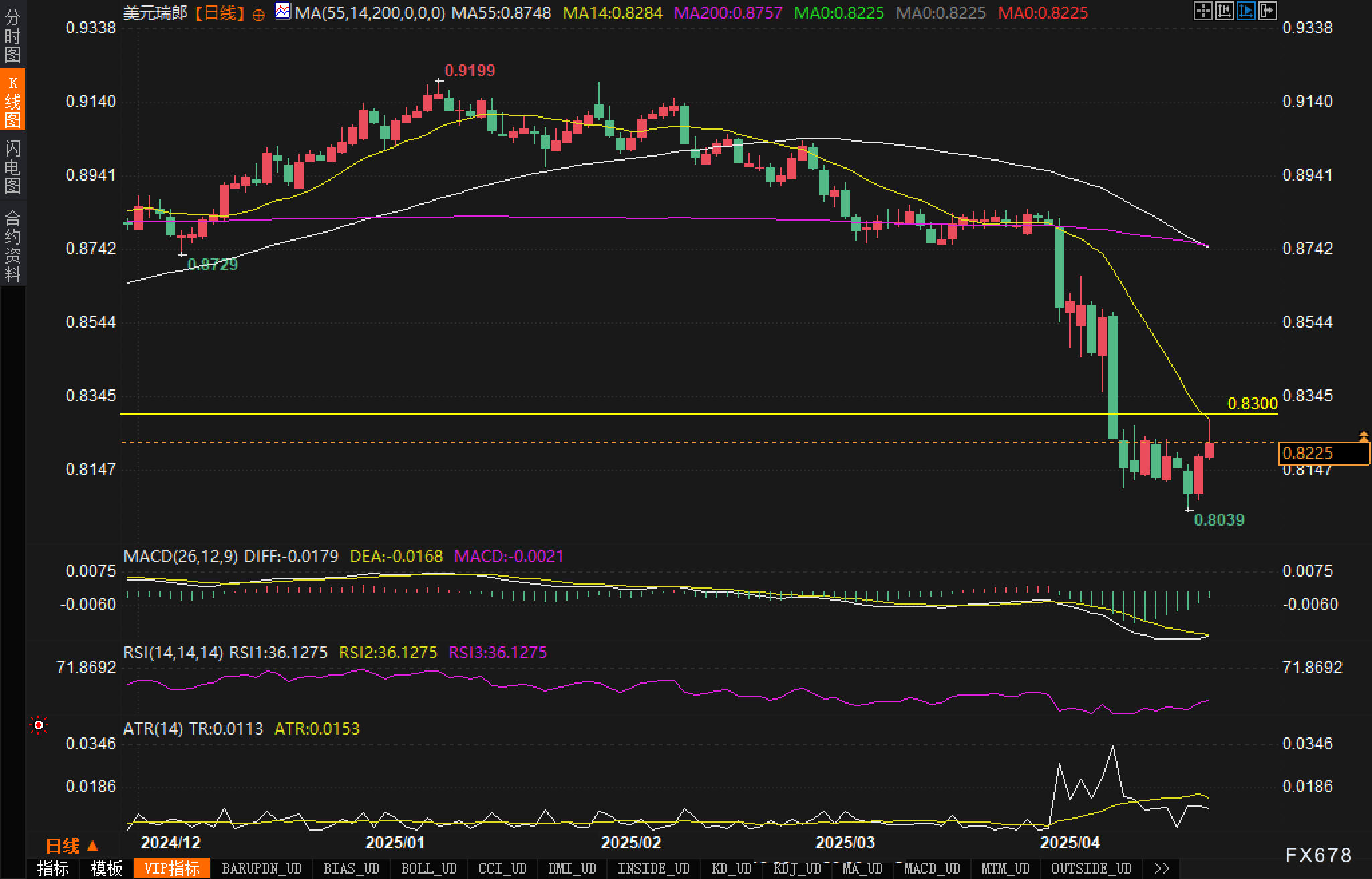Select the MACD_UD indicator
Viewport: 1372px width, 879px height.
coord(932,868)
